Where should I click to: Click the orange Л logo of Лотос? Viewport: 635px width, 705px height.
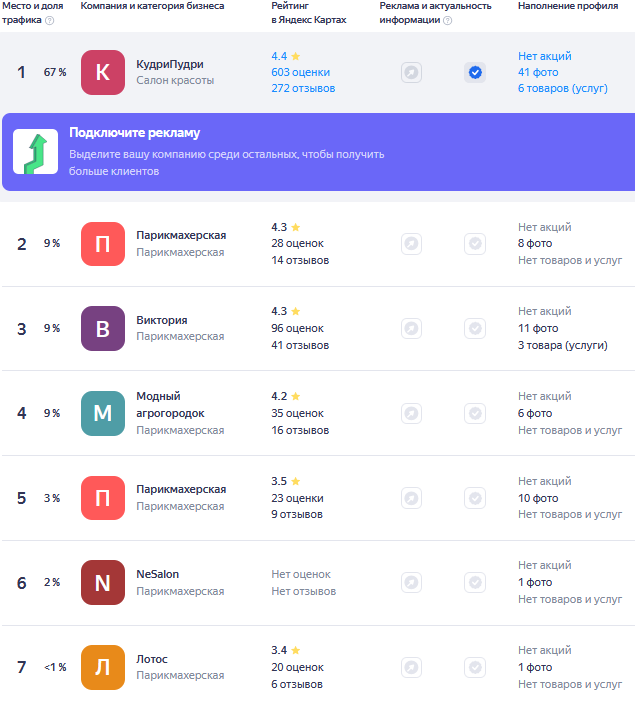click(103, 667)
